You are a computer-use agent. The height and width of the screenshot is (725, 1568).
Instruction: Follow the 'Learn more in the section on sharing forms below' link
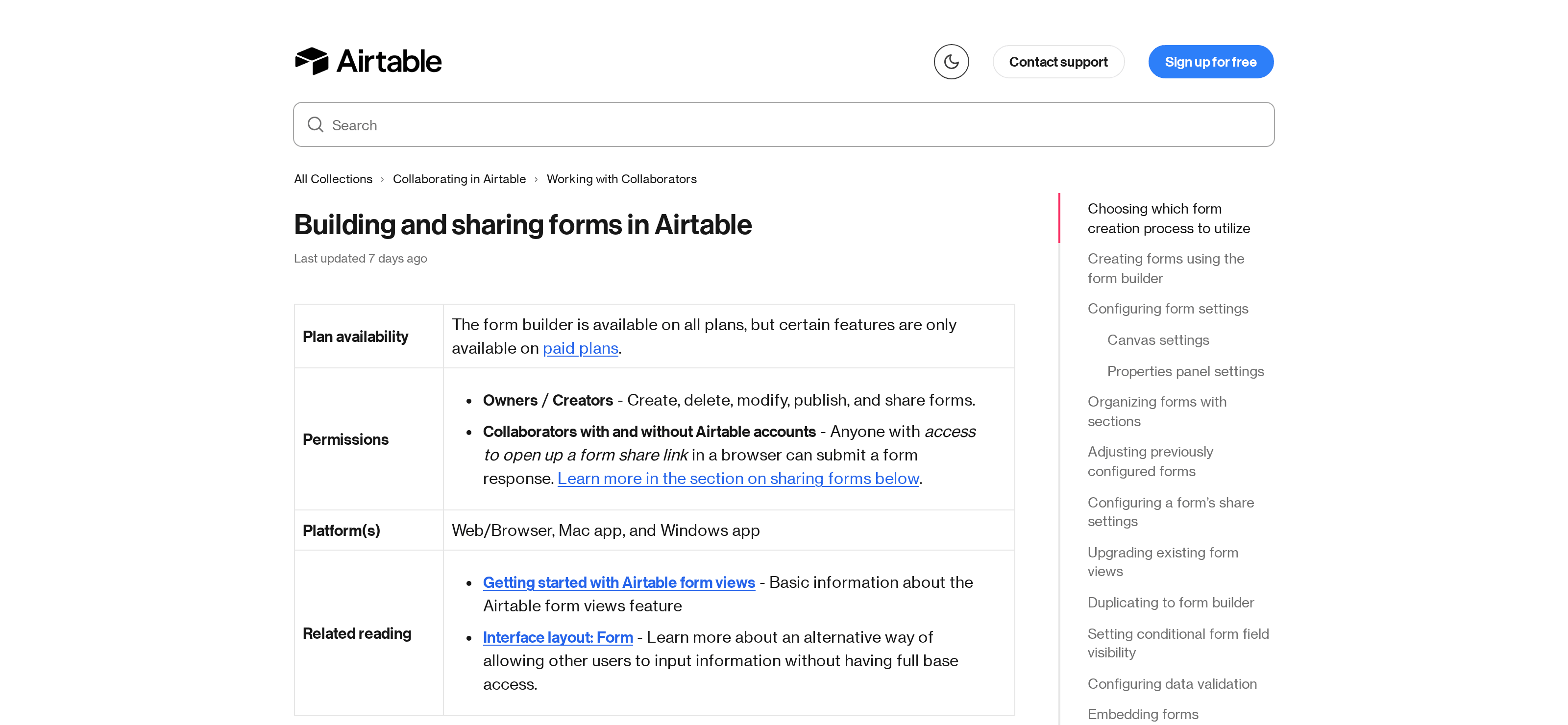(738, 479)
